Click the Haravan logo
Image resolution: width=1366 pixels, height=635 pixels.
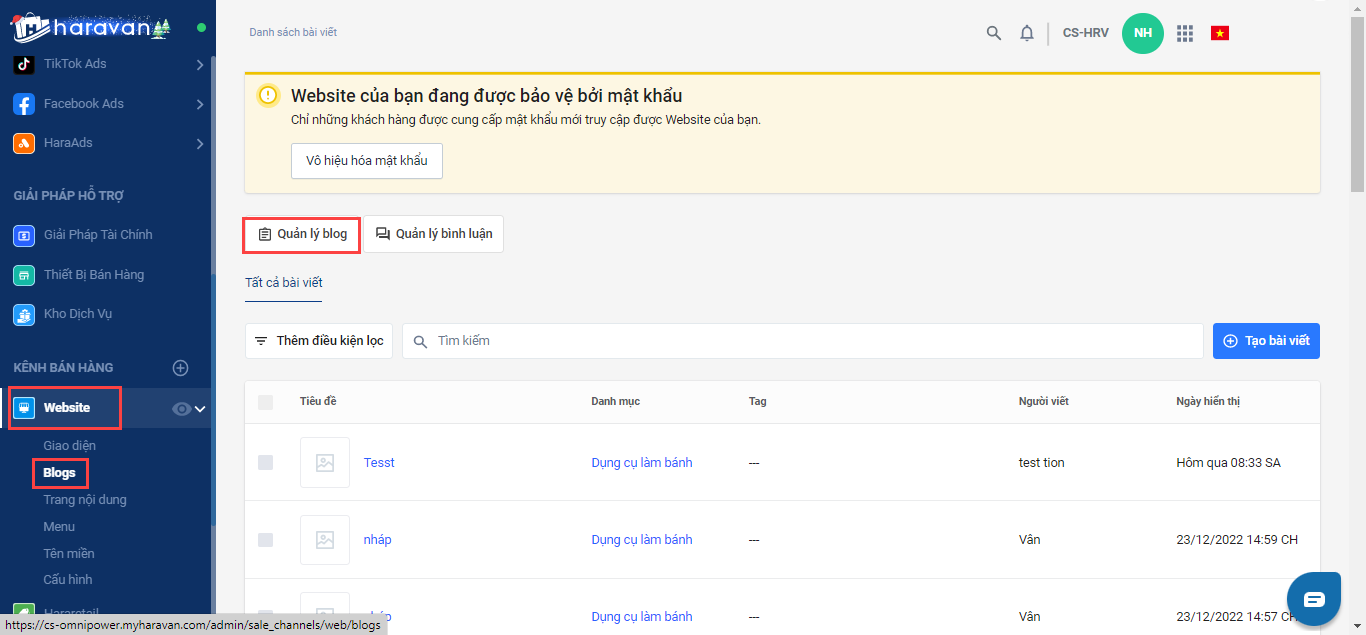(90, 27)
